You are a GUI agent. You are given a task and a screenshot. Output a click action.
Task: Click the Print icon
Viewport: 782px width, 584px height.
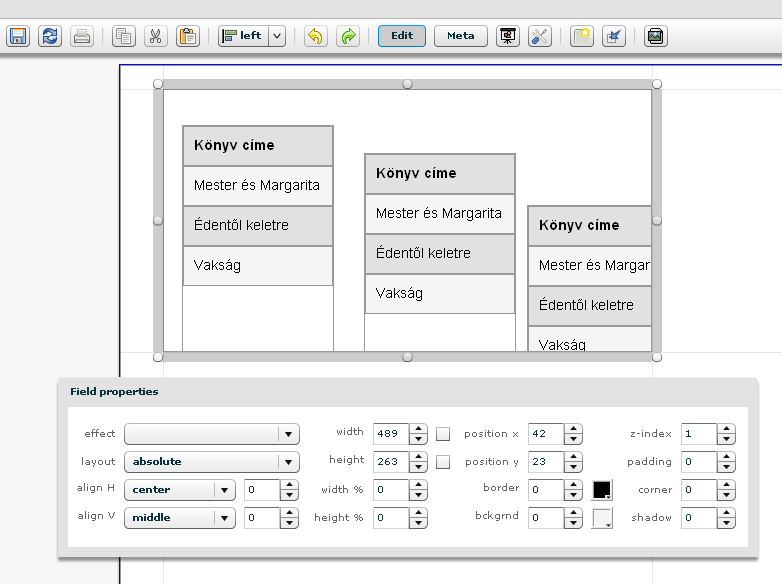[82, 36]
